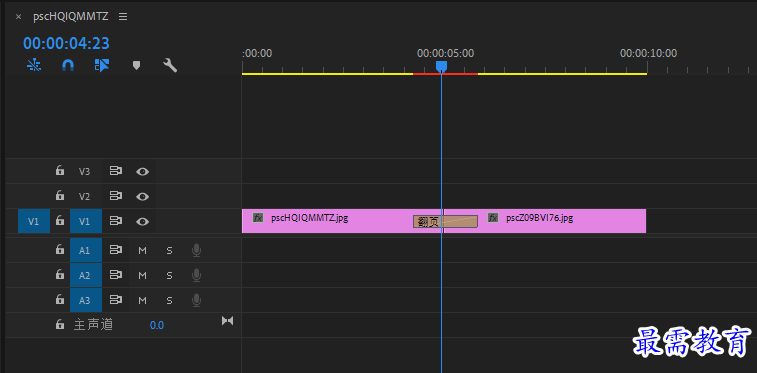Hide track V3 output eye
This screenshot has width=757, height=373.
(142, 171)
